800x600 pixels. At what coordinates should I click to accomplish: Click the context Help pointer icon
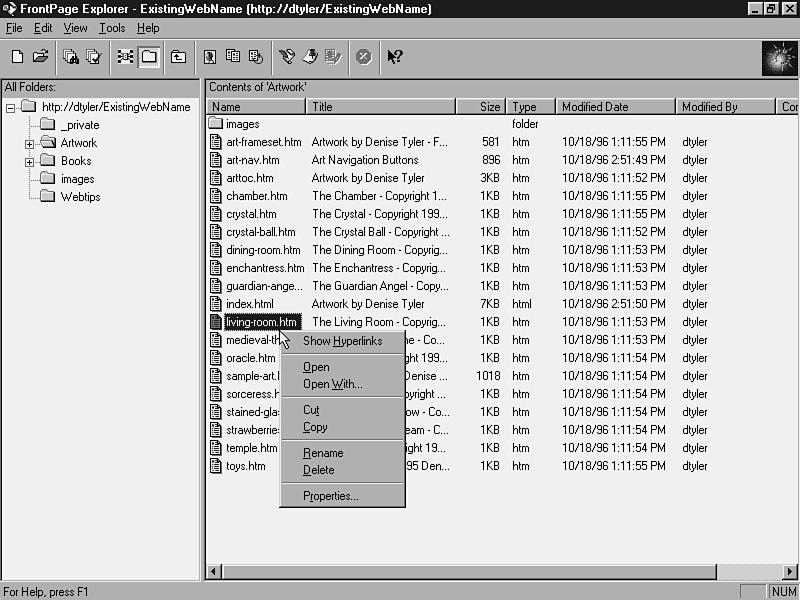click(x=395, y=57)
